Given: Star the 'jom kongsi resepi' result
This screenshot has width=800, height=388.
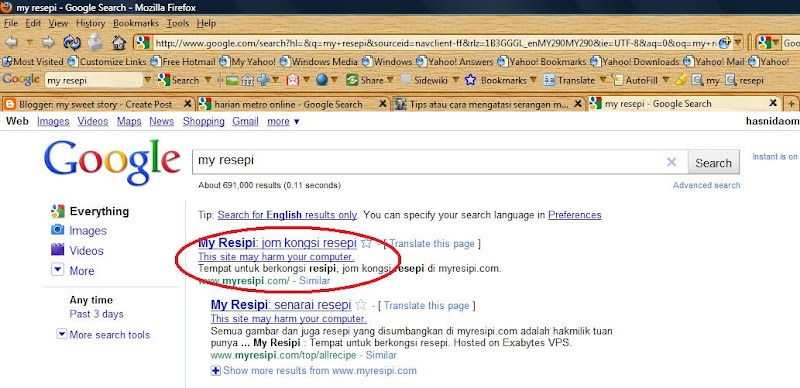Looking at the screenshot, I should coord(366,243).
